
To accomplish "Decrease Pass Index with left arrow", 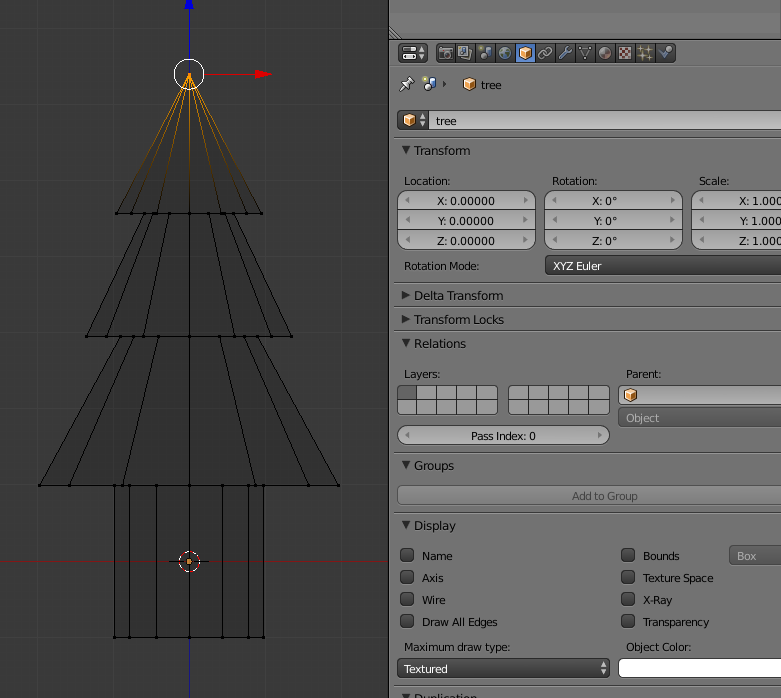I will (408, 435).
